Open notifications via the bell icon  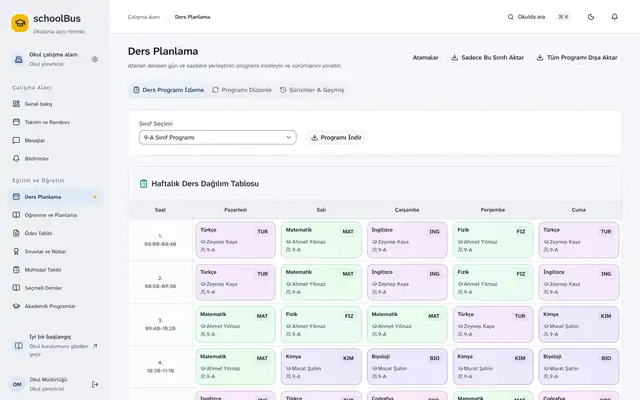[x=614, y=17]
